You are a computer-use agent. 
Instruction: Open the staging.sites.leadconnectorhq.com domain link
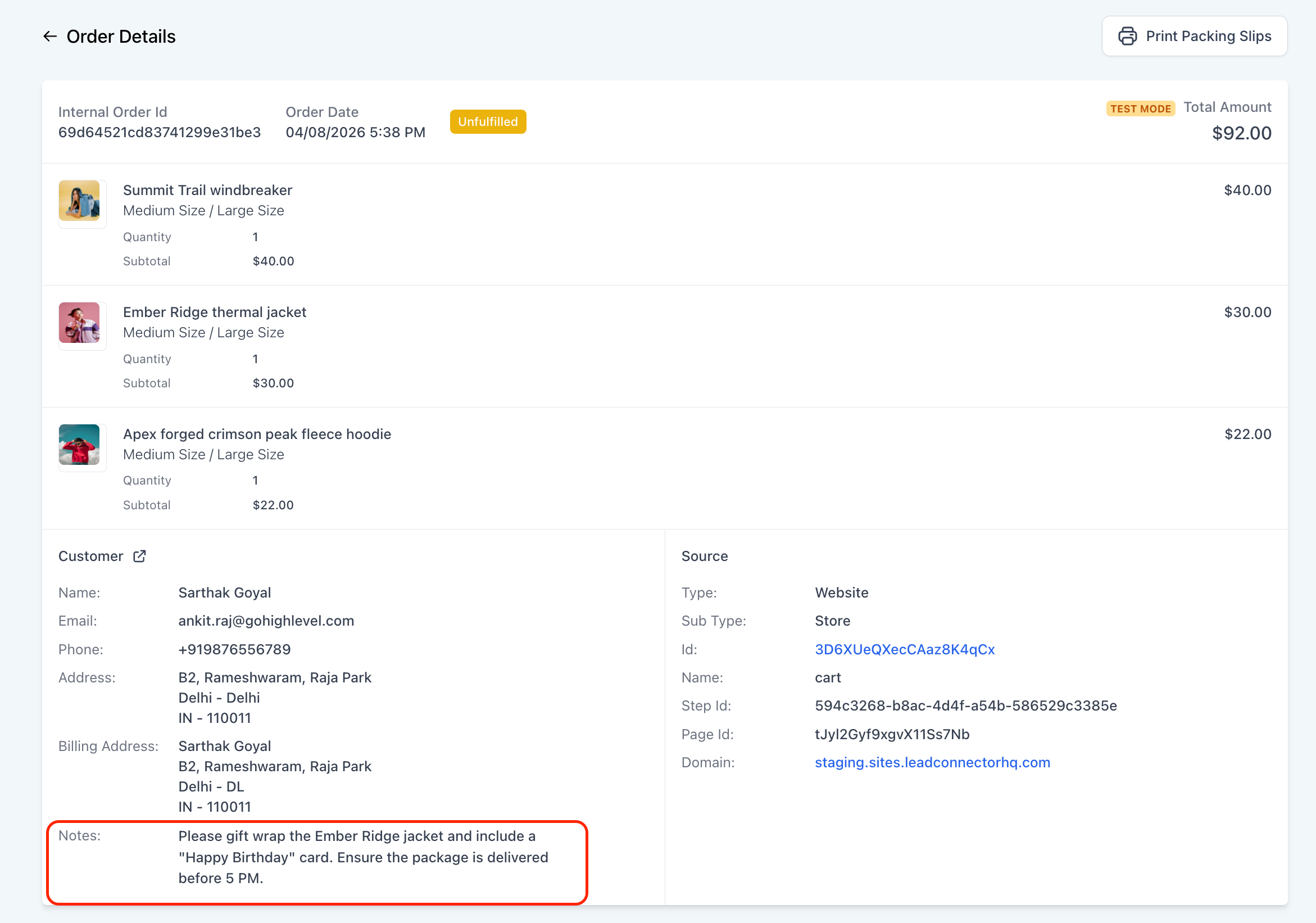pyautogui.click(x=932, y=762)
